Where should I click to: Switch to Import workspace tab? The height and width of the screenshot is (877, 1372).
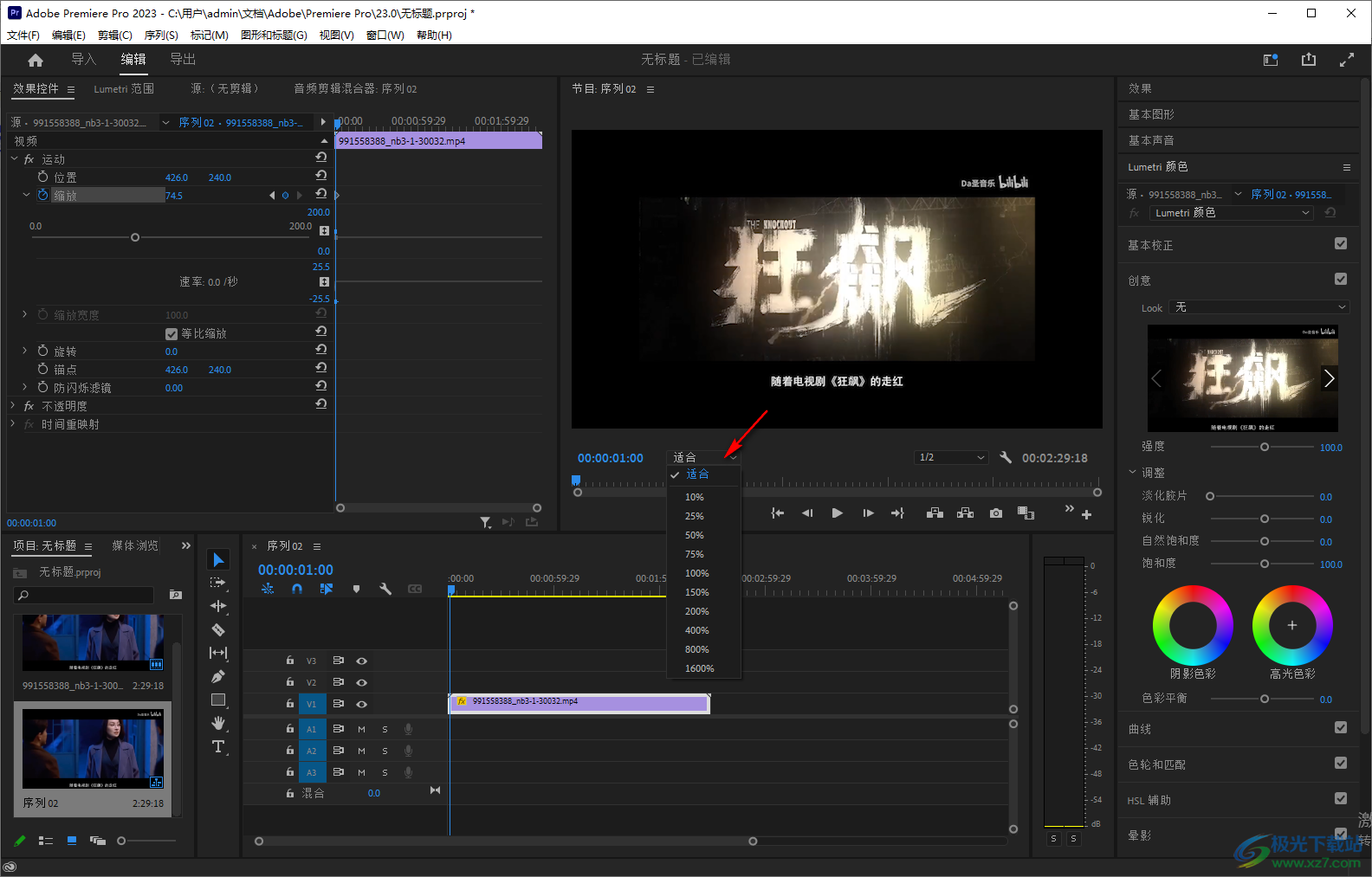click(83, 59)
